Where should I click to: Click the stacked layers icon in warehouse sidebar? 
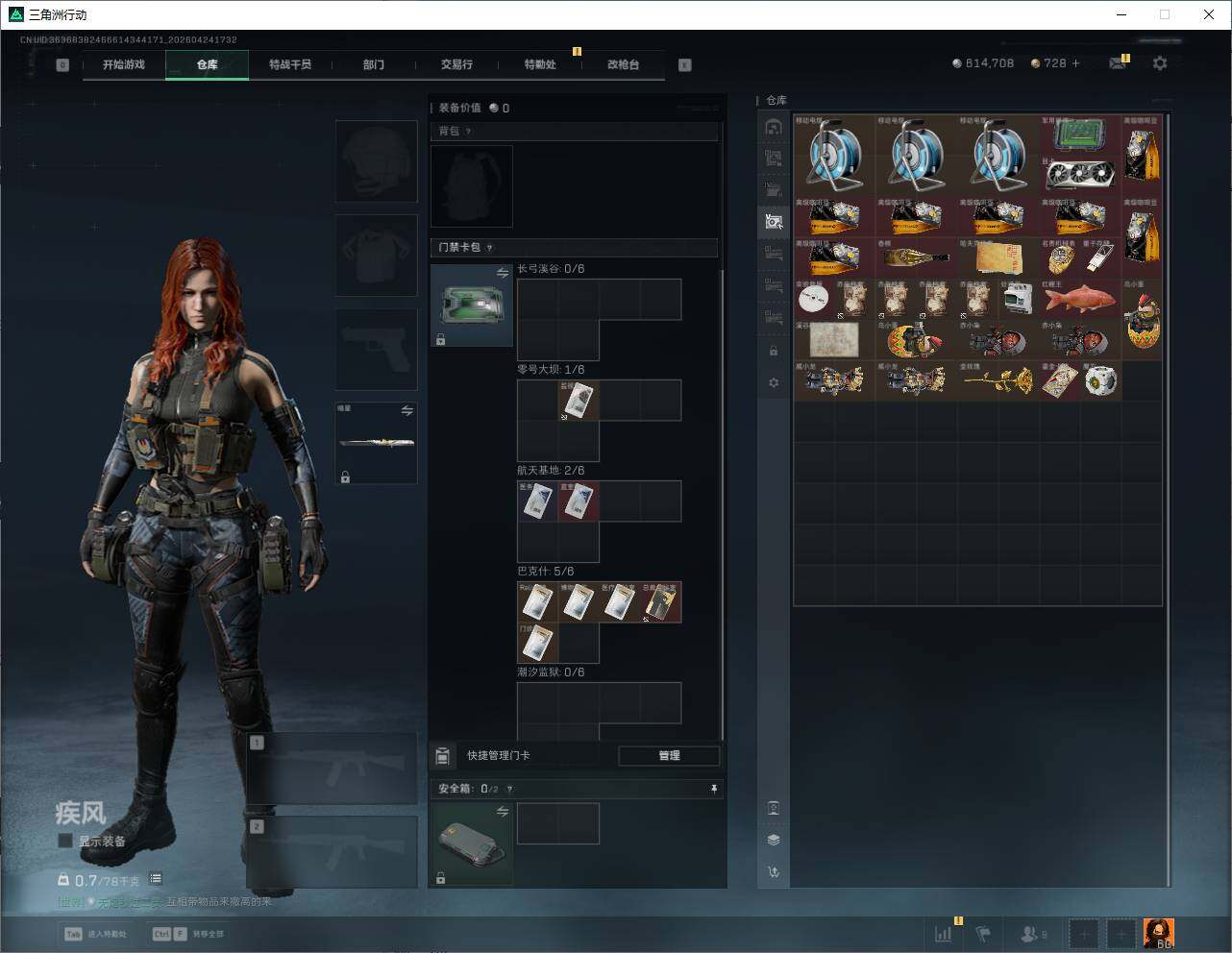(x=774, y=840)
